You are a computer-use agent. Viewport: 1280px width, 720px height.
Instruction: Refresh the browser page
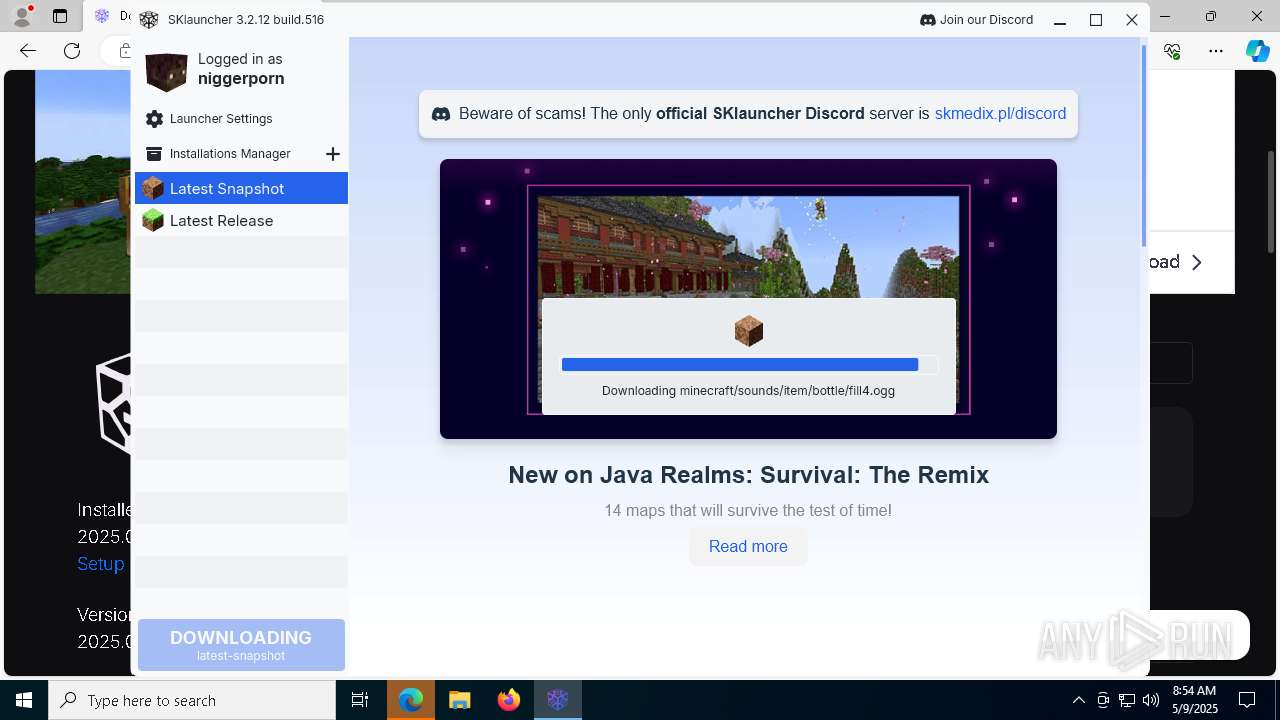pos(72,51)
